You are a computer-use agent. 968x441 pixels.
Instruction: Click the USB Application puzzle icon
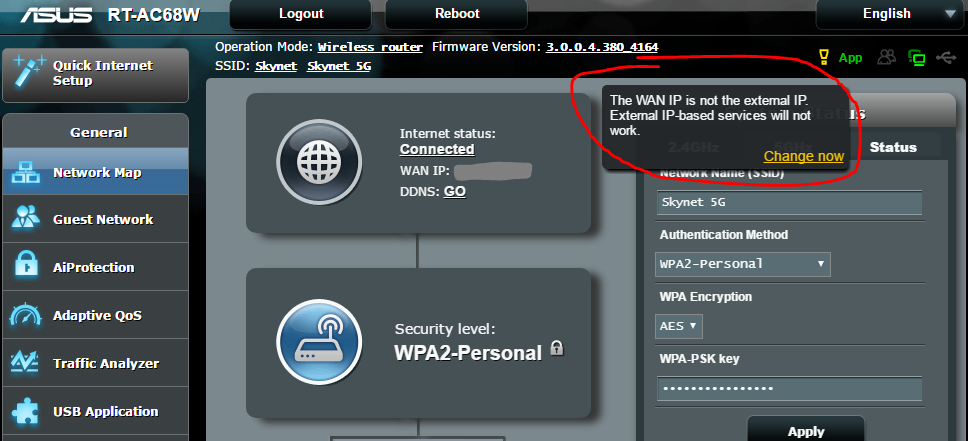[26, 411]
